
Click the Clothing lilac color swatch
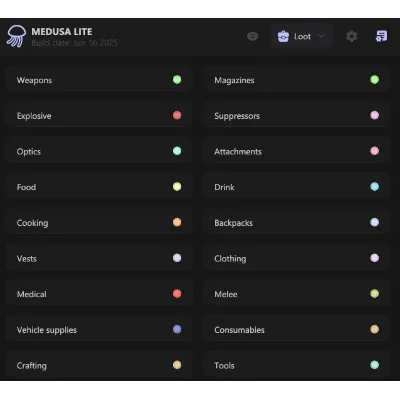pyautogui.click(x=375, y=258)
